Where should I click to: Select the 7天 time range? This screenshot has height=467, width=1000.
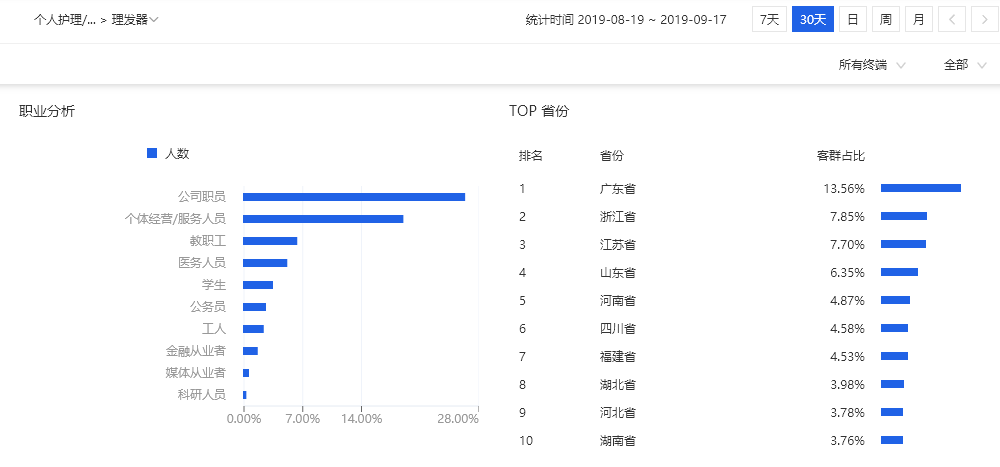coord(769,19)
